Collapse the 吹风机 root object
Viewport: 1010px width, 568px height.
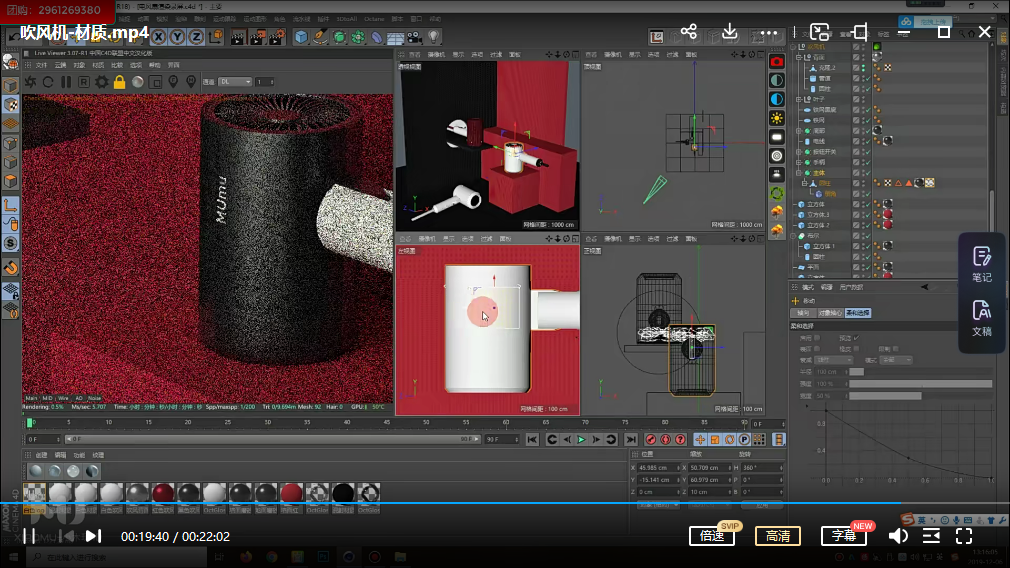(794, 47)
